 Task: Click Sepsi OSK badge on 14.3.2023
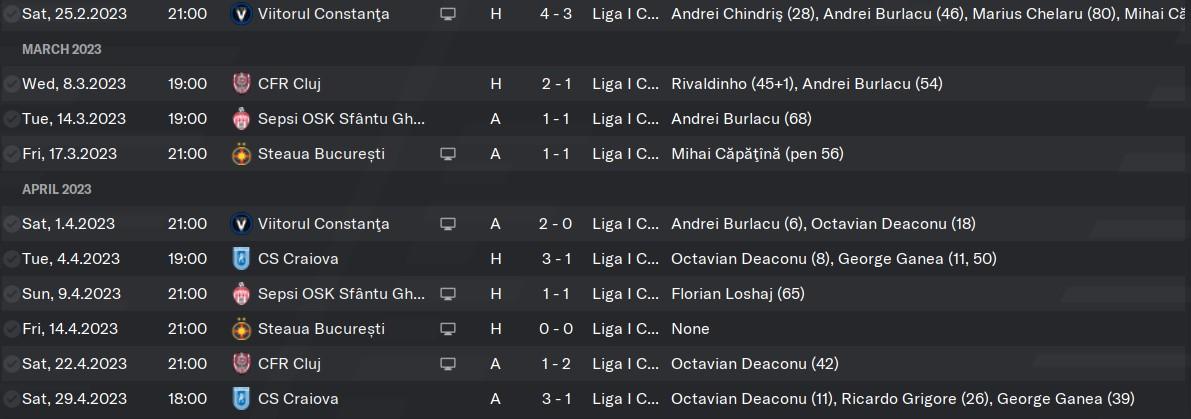tap(241, 118)
